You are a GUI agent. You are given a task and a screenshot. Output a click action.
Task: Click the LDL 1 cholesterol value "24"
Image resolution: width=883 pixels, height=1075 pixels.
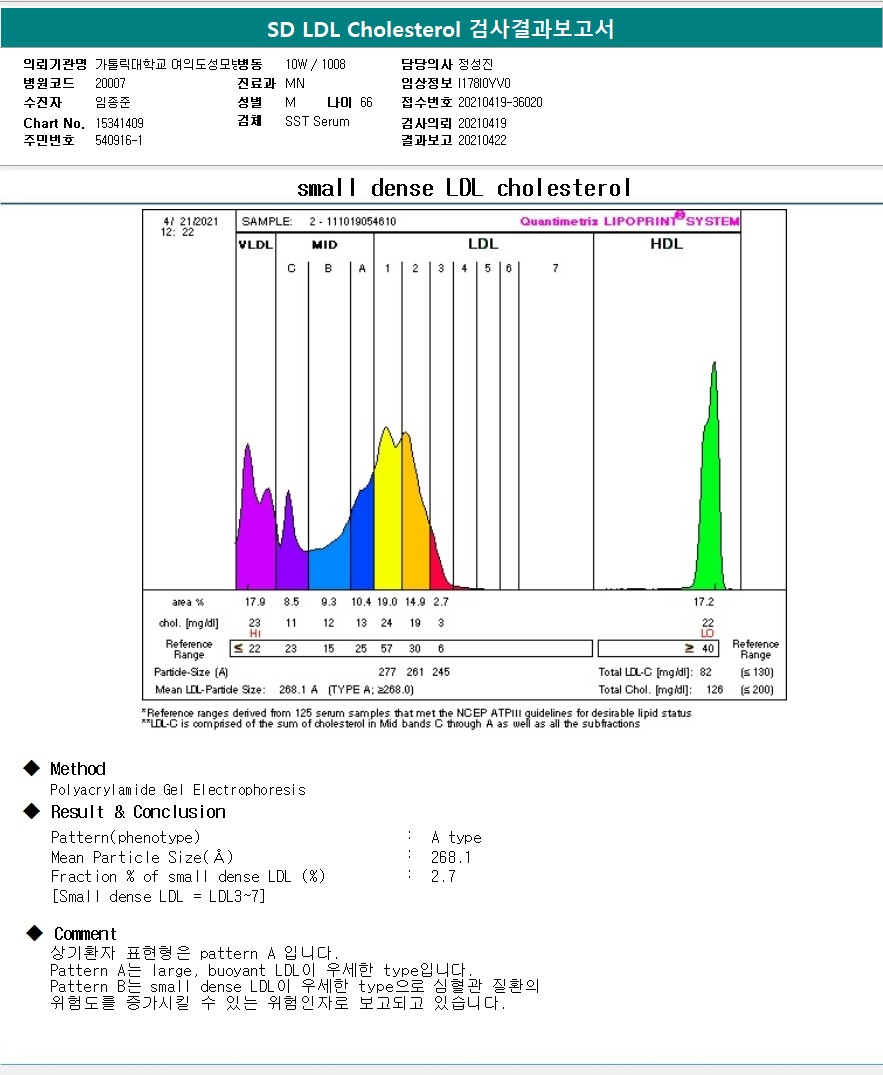[387, 623]
